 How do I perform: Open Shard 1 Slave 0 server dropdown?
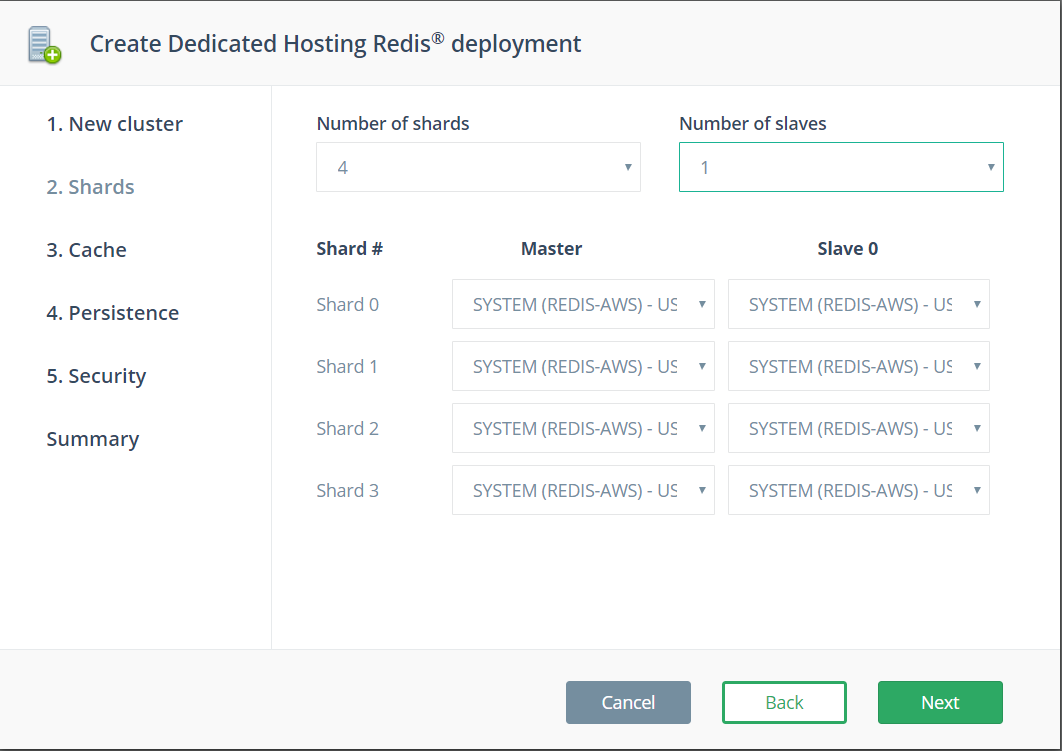pos(859,366)
